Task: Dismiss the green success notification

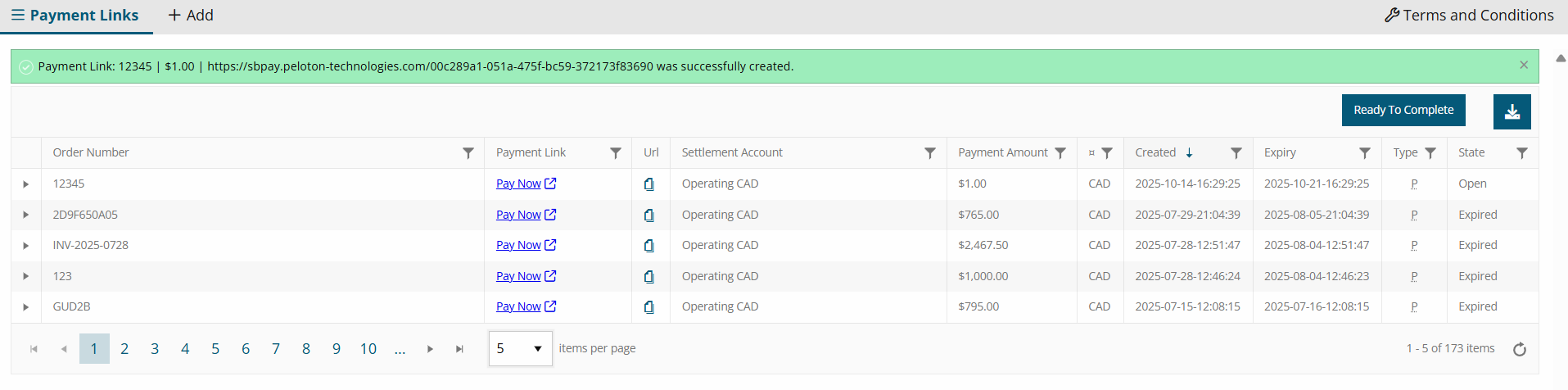Action: coord(1524,66)
